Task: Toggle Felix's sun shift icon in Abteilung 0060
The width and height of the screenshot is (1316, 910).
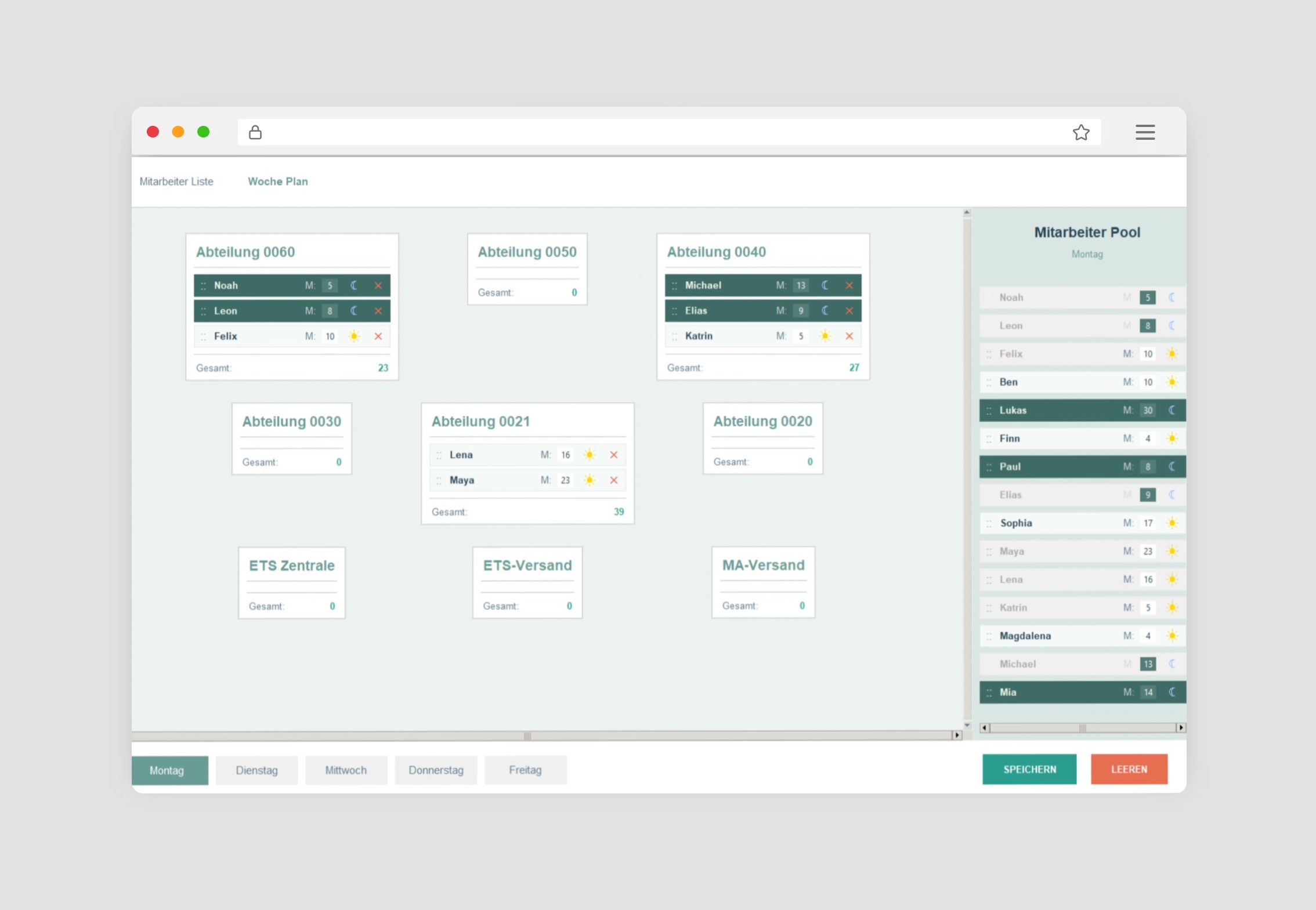Action: click(354, 336)
